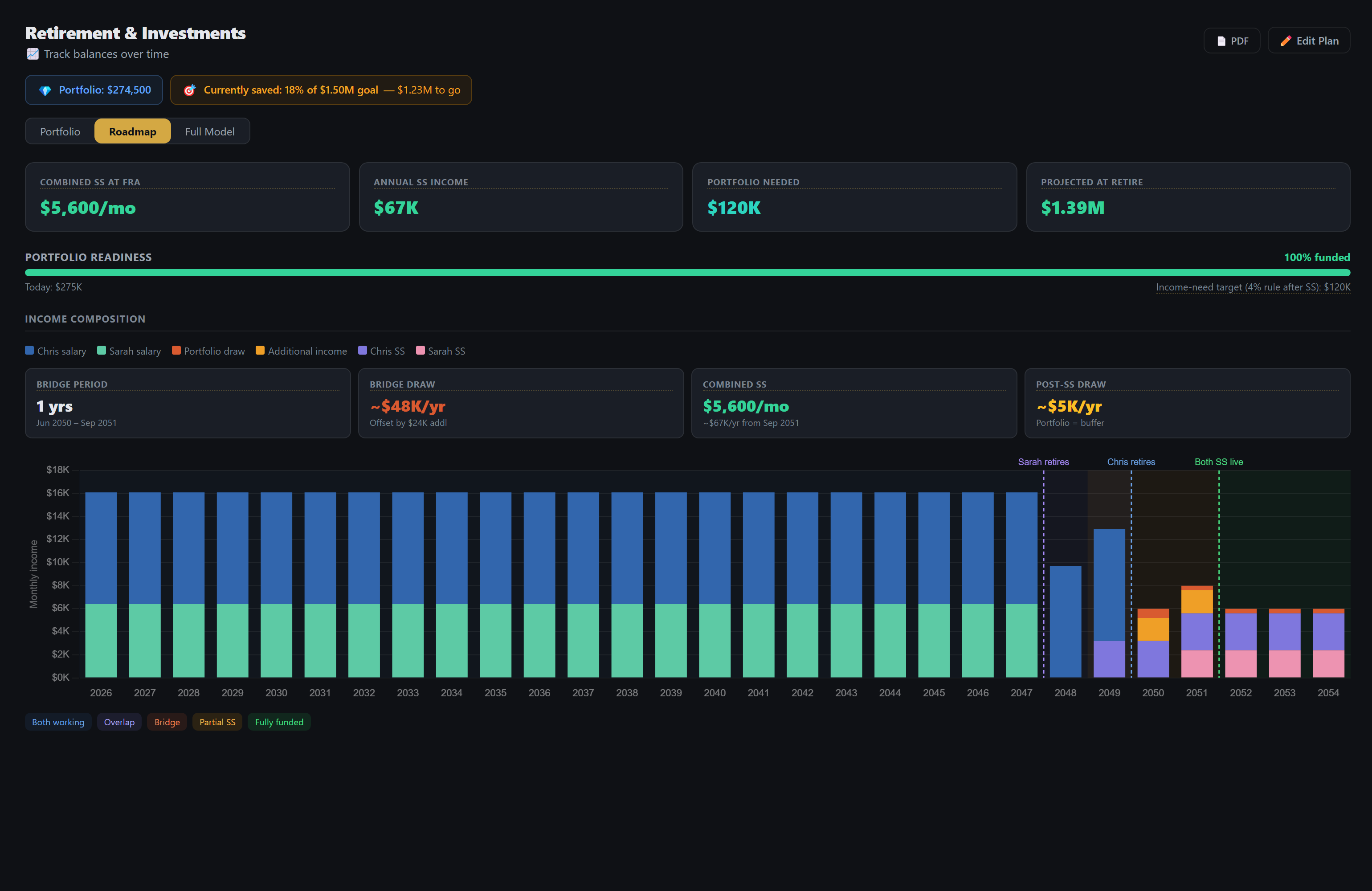Click the 2047 income bar
The height and width of the screenshot is (891, 1372).
[x=1021, y=585]
